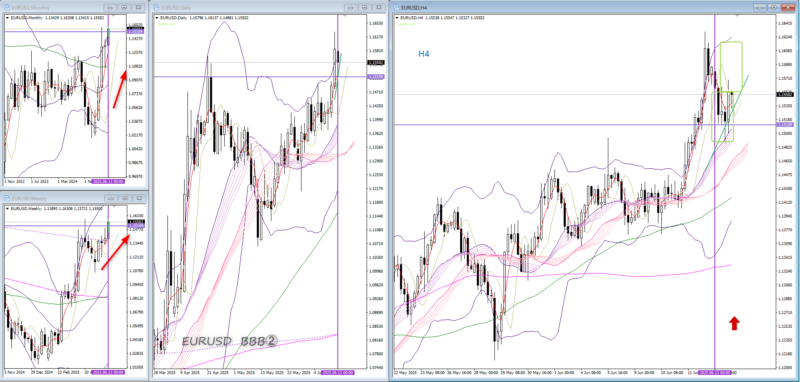
Task: Click the 22 May 2025 date on H4 axis
Action: (x=405, y=372)
